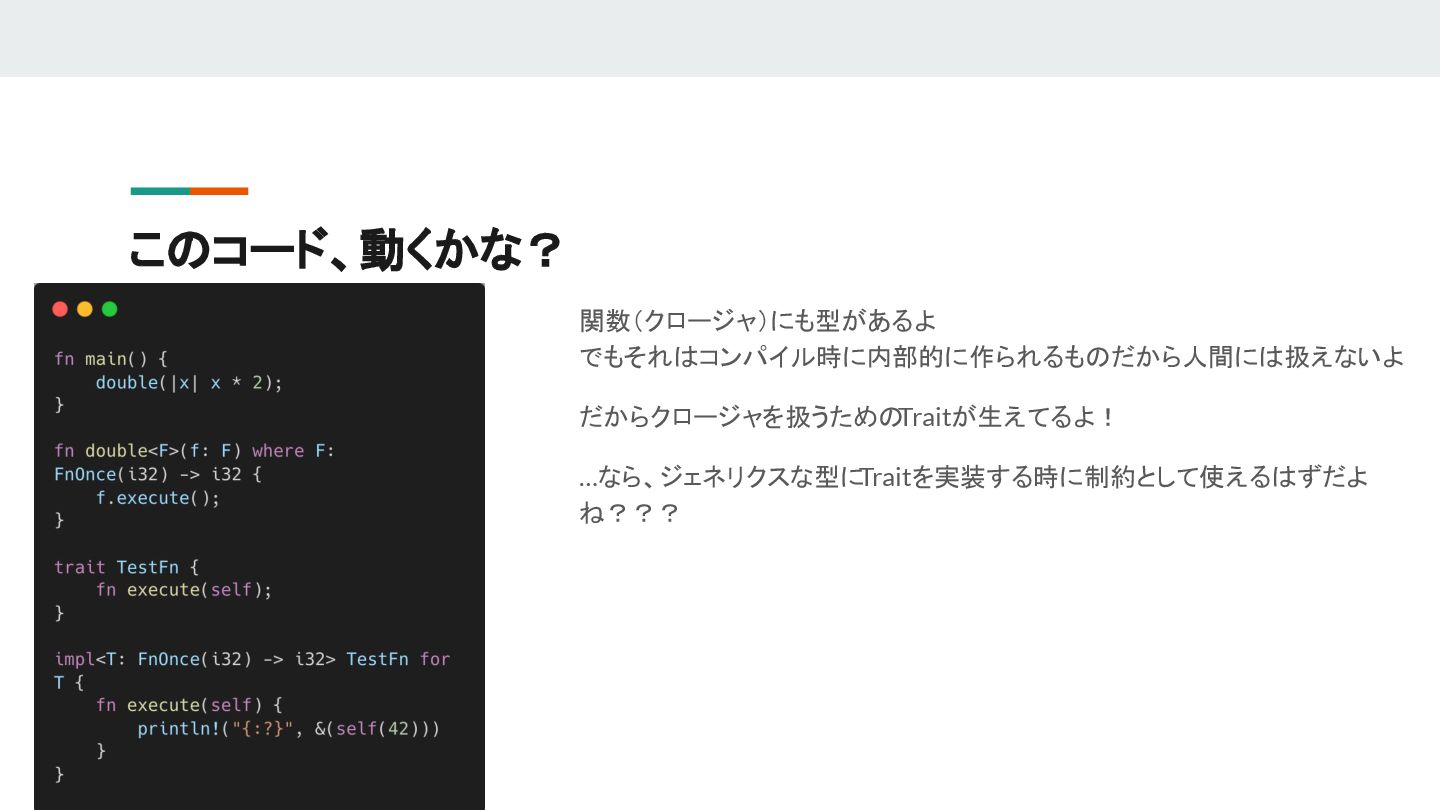
Task: Click the text line 「関数（クロージャ）にも型があるよ」
Action: pos(758,321)
